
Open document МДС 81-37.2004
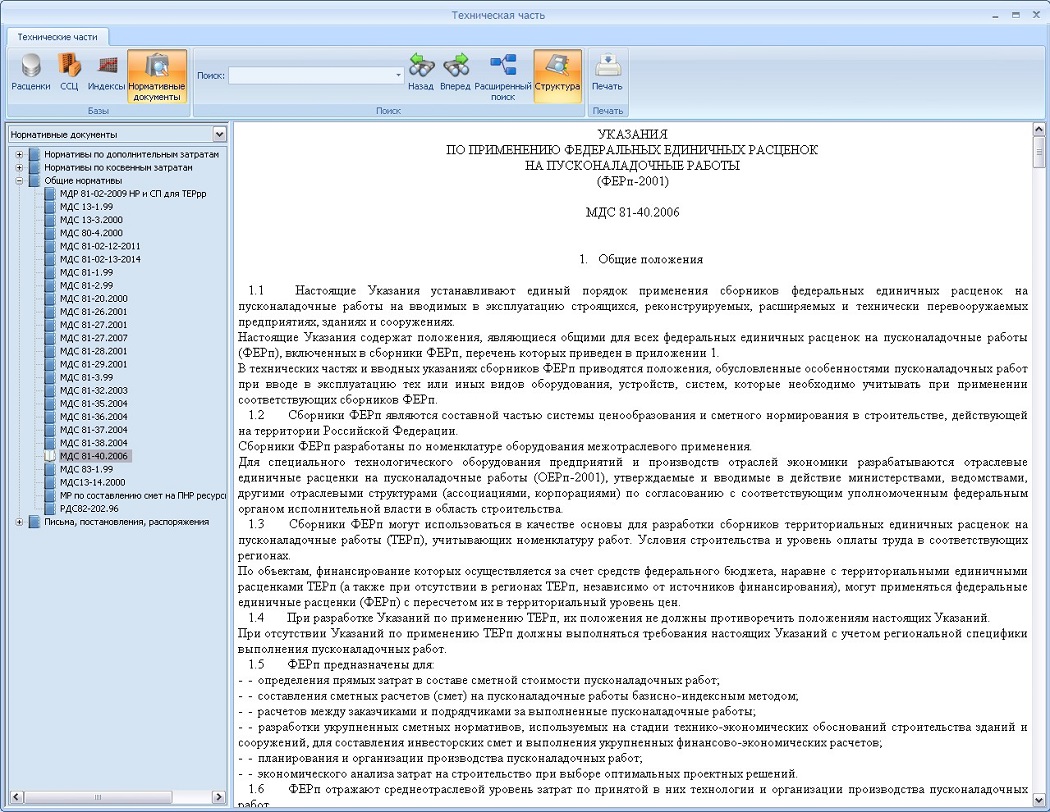click(x=94, y=430)
